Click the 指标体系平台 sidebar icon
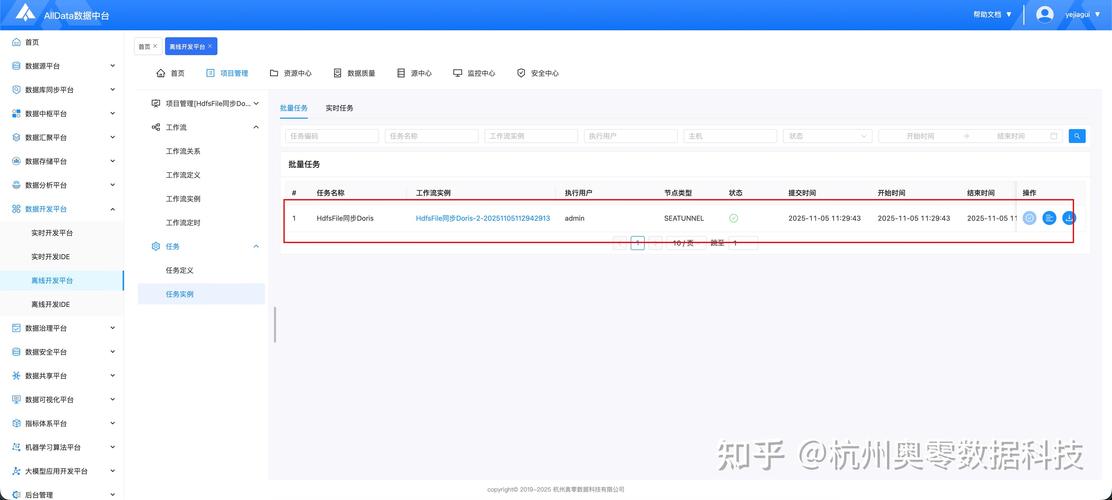The image size is (1112, 500). pos(16,423)
